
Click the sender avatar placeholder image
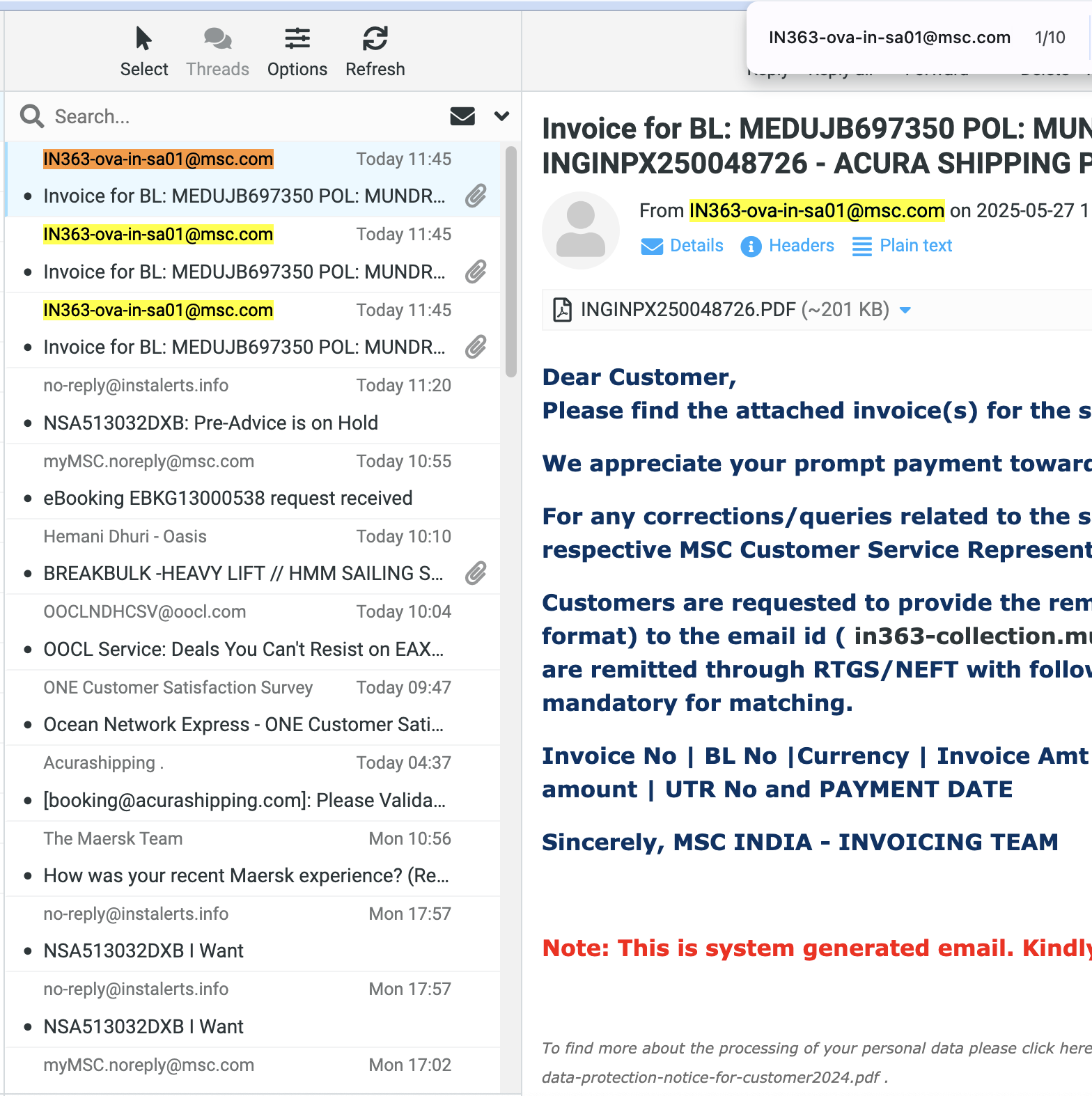tap(580, 230)
